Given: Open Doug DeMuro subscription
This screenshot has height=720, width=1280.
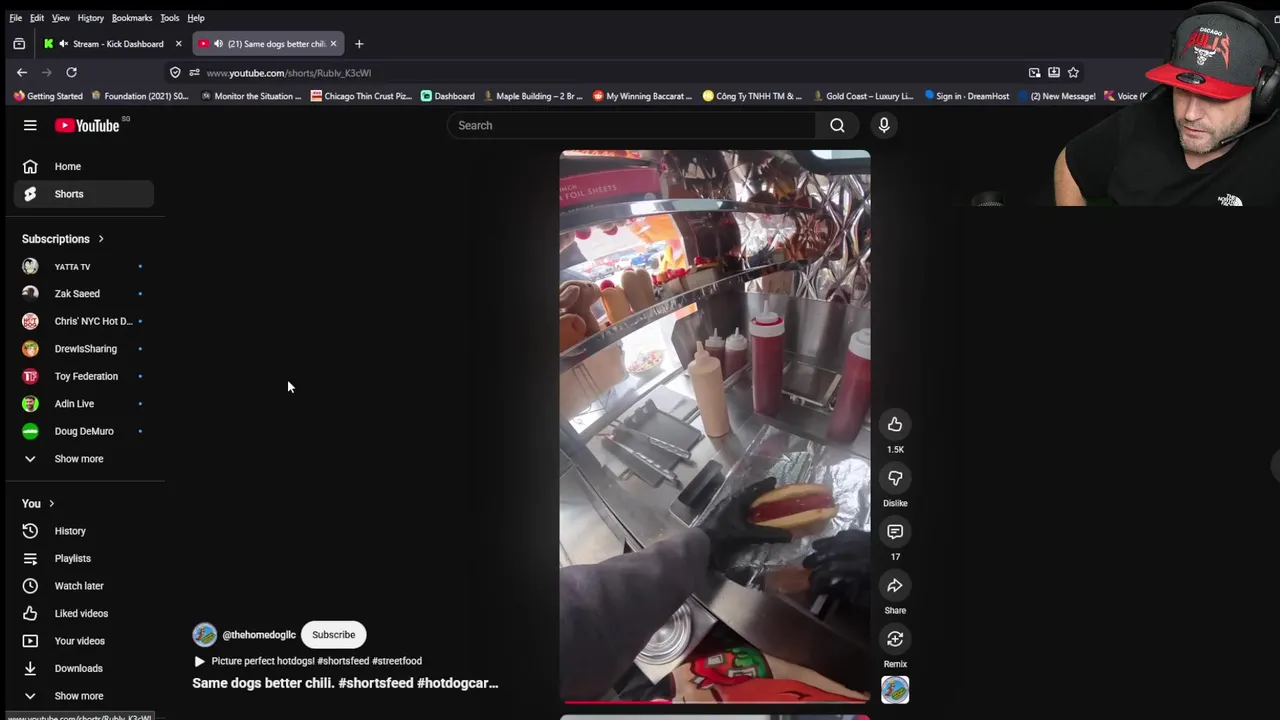Looking at the screenshot, I should click(x=84, y=431).
